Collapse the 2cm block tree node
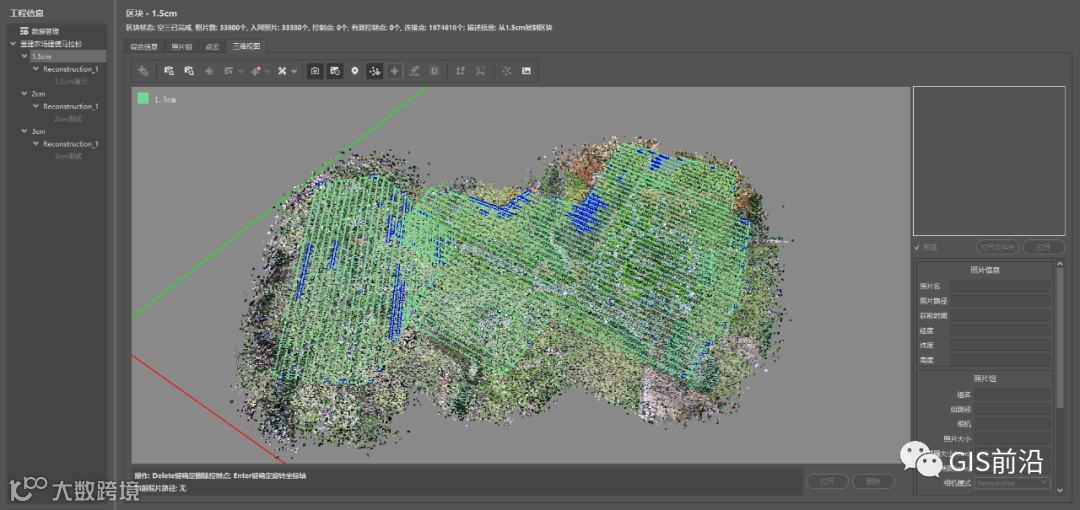The image size is (1080, 510). (x=24, y=94)
